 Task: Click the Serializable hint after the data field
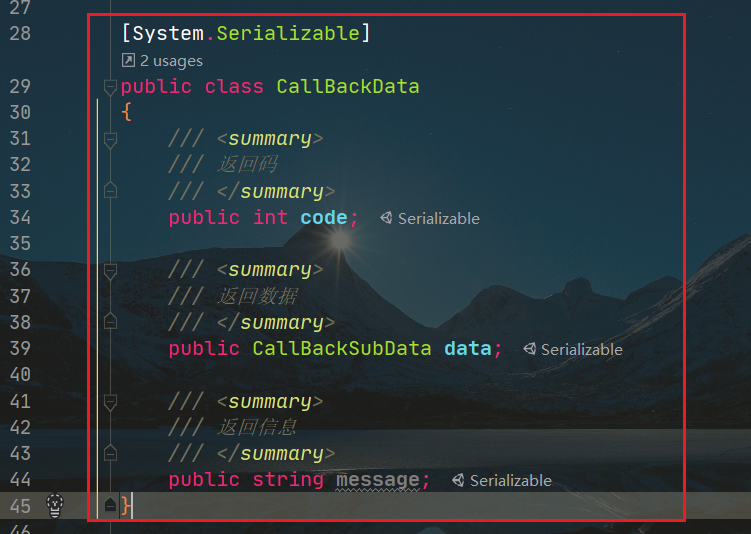pyautogui.click(x=581, y=350)
